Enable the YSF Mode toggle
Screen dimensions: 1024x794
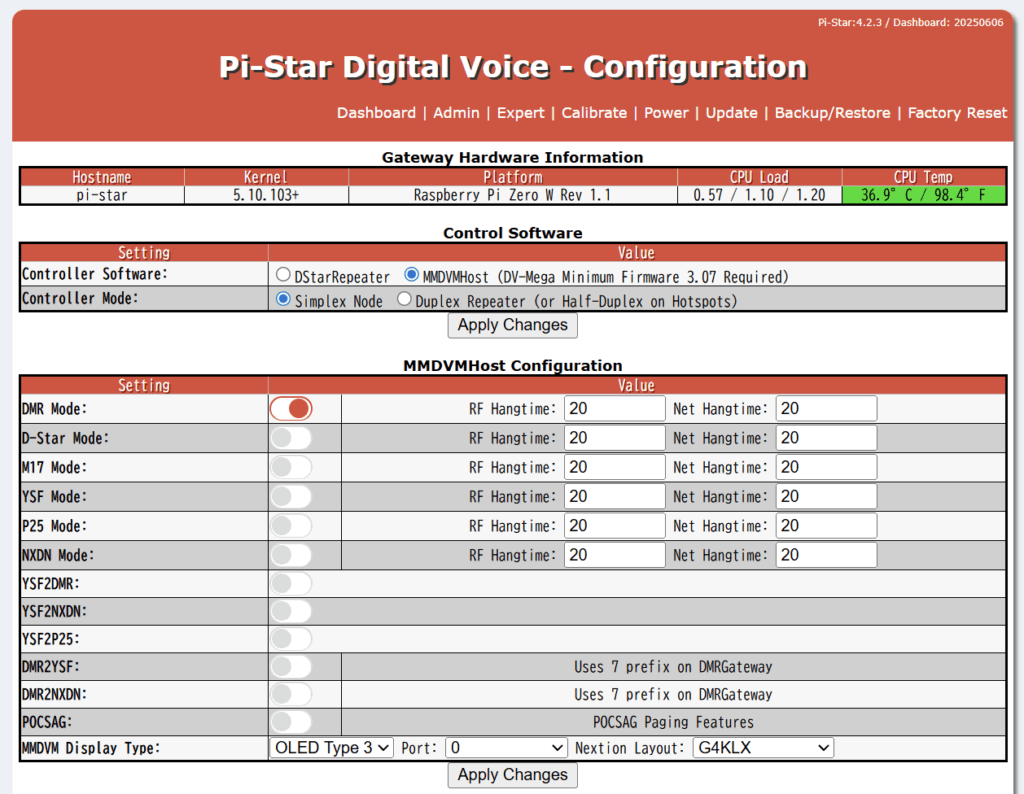click(291, 497)
